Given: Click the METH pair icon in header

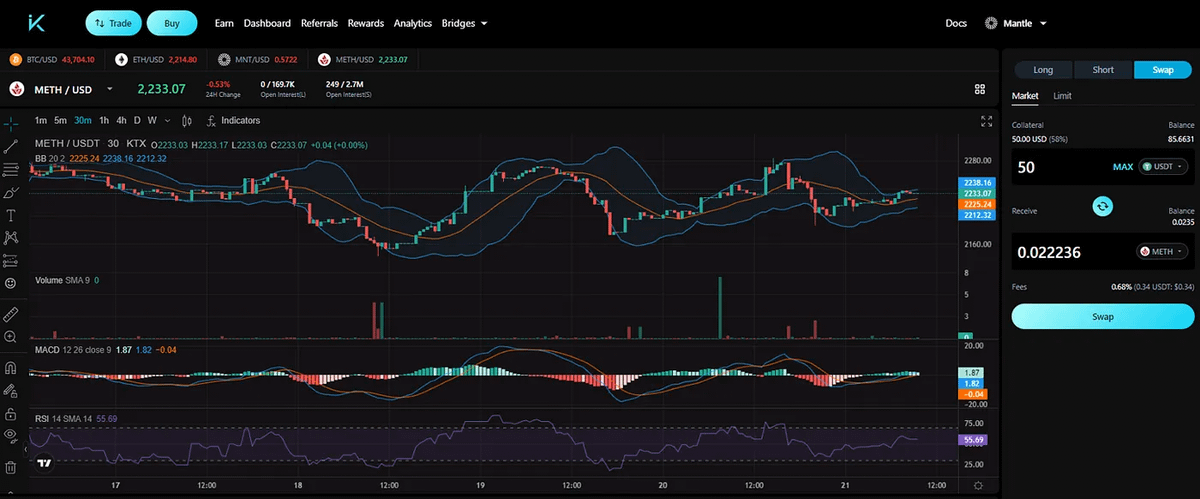Looking at the screenshot, I should click(x=17, y=89).
